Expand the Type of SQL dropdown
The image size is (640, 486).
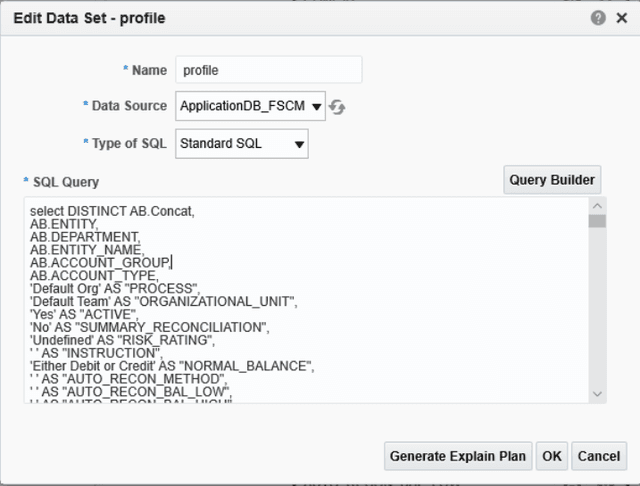pos(242,144)
